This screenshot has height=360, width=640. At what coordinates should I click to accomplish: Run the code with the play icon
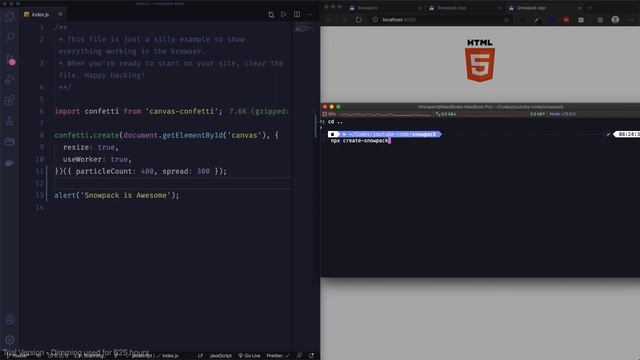(x=284, y=14)
